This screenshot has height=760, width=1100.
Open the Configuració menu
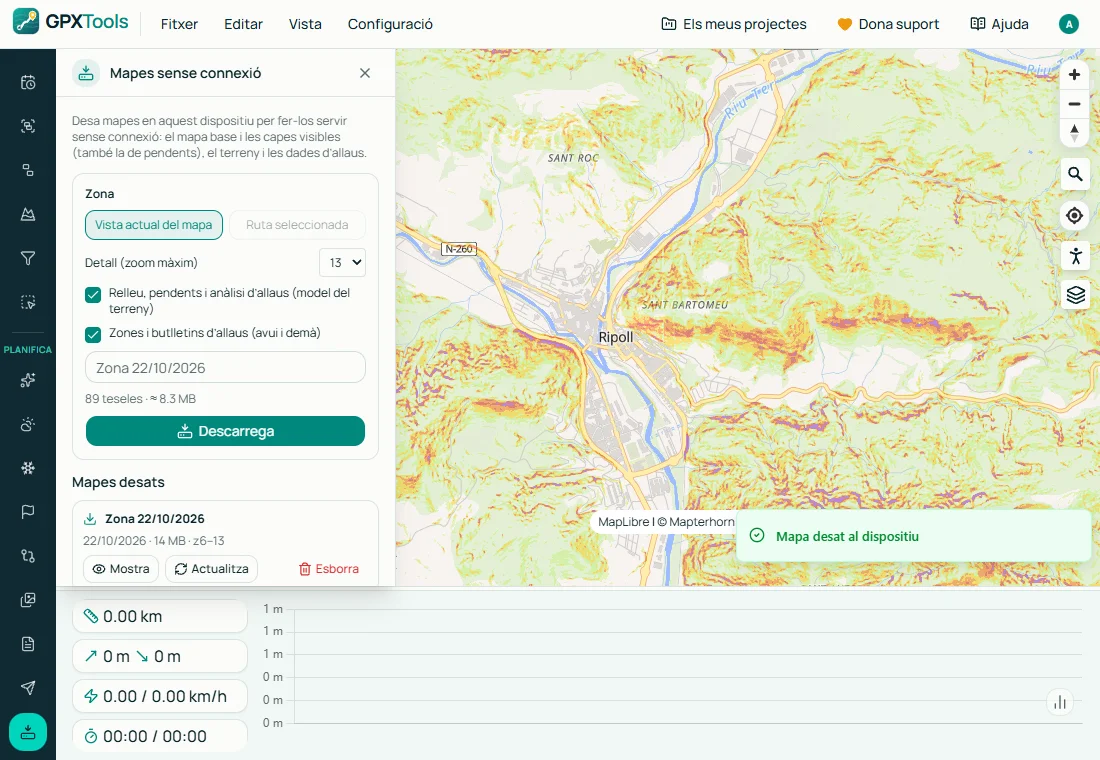coord(390,24)
